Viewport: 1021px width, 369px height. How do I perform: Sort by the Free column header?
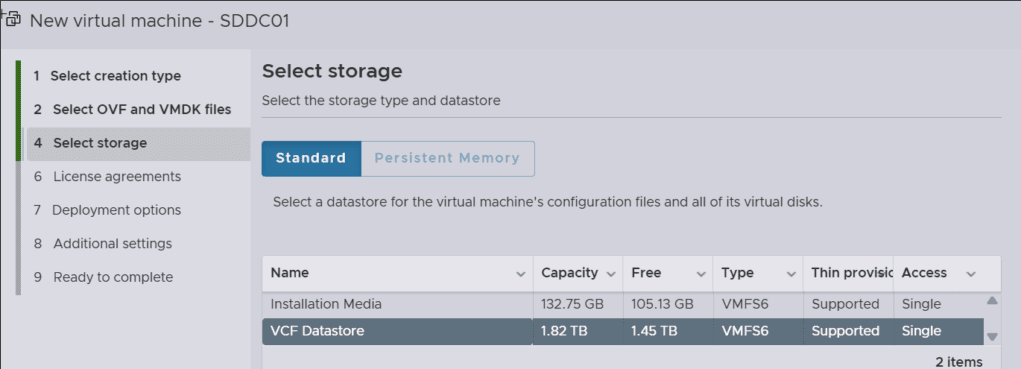point(646,273)
